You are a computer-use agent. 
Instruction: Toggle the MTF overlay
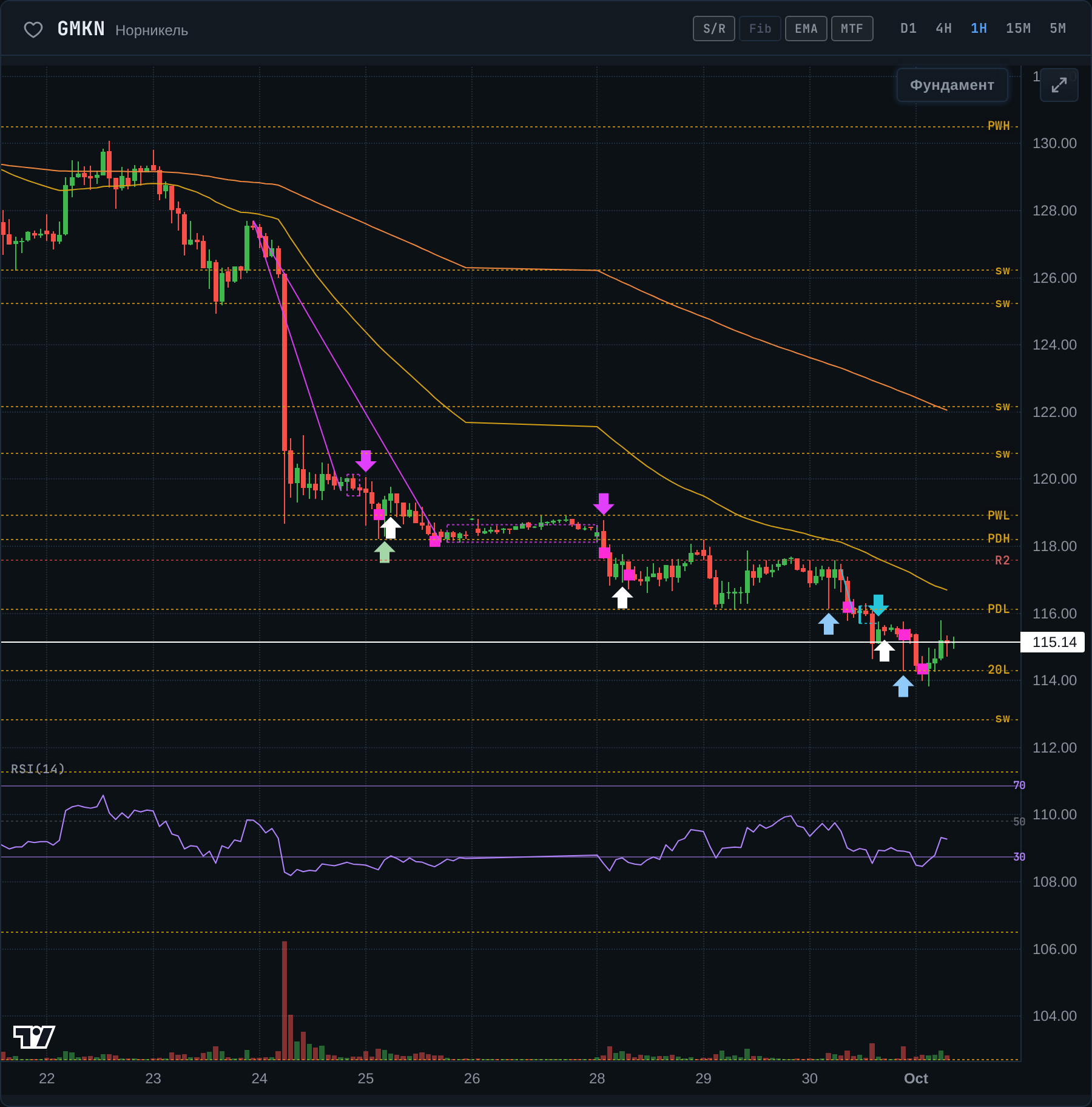(x=852, y=29)
